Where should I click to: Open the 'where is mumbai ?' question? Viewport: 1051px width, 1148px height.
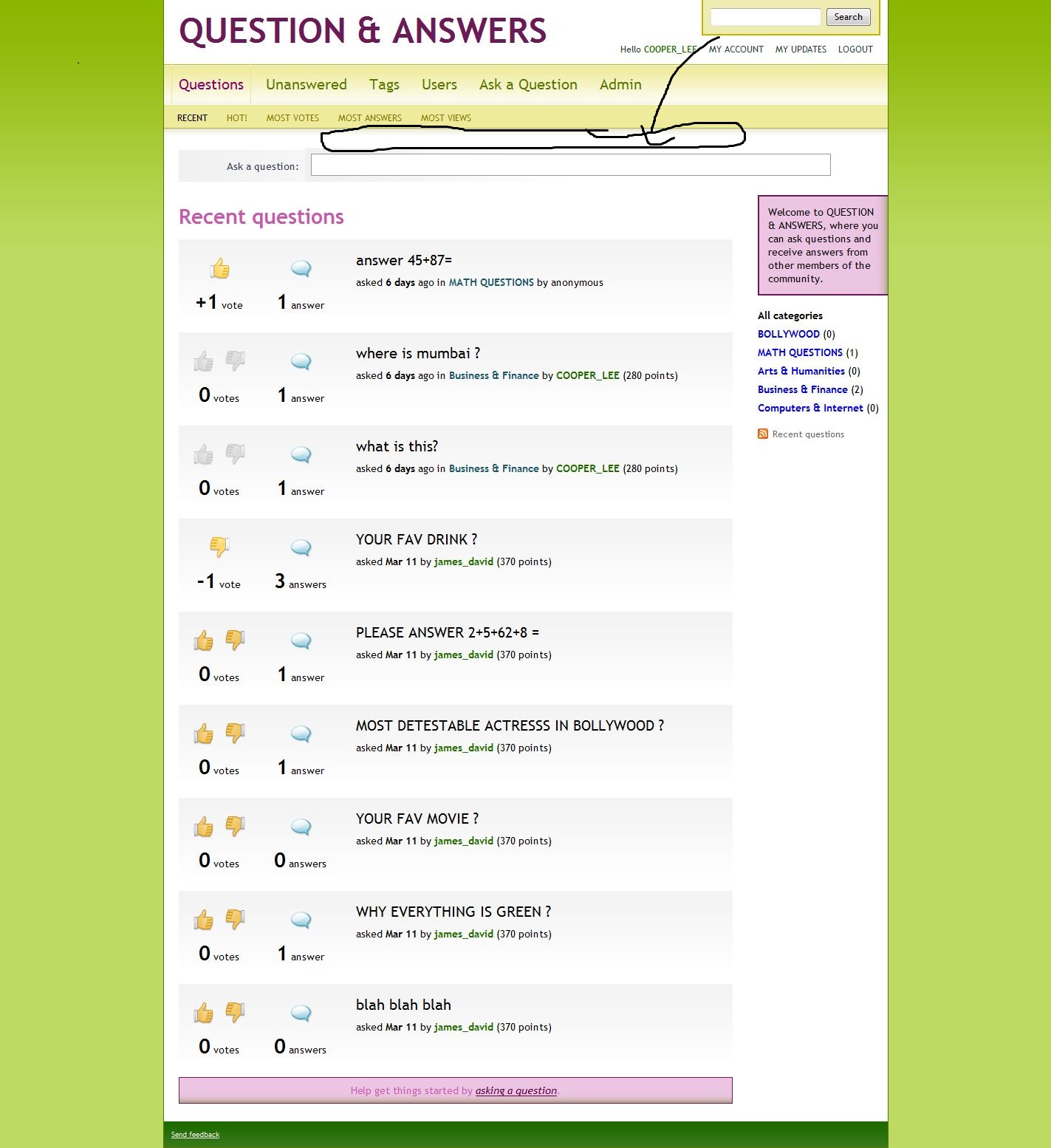[x=417, y=354]
